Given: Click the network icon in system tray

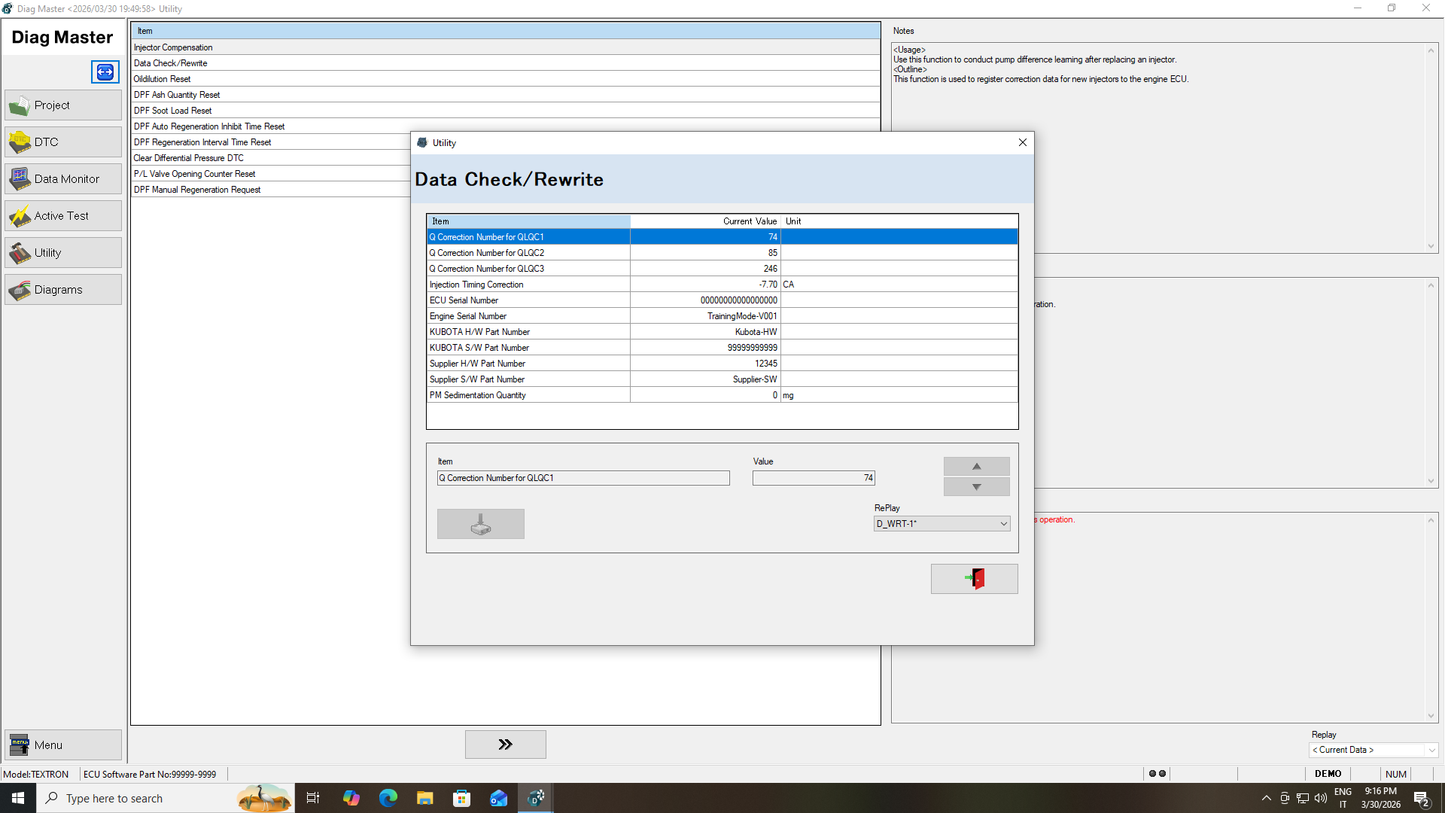Looking at the screenshot, I should click(1303, 798).
